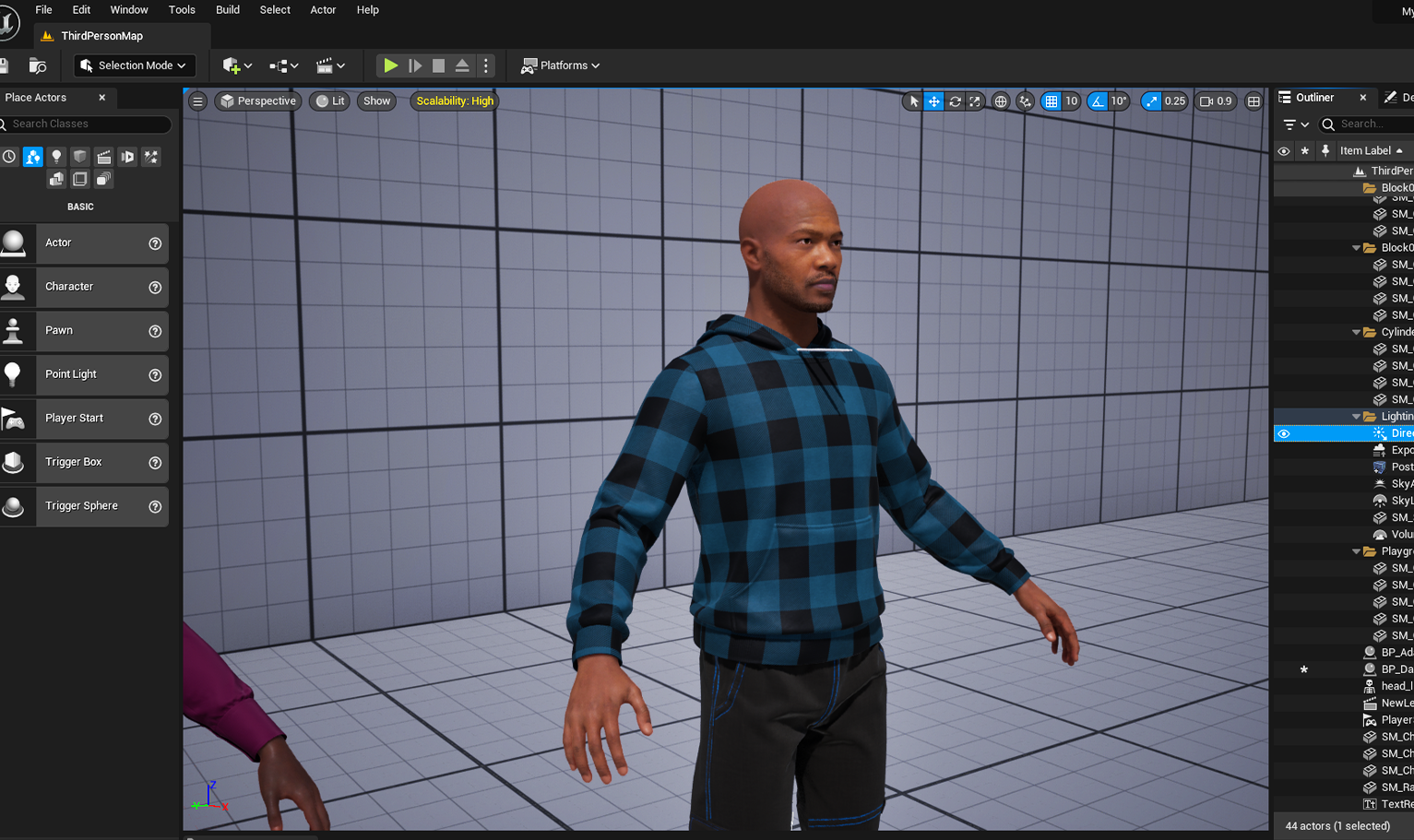Click the Outliner Search field
Screen dimensions: 1414x840
pyautogui.click(x=1365, y=124)
